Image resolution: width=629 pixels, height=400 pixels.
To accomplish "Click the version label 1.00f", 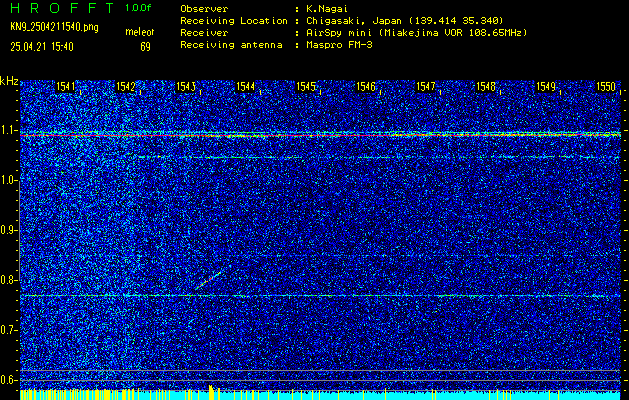I will click(138, 8).
